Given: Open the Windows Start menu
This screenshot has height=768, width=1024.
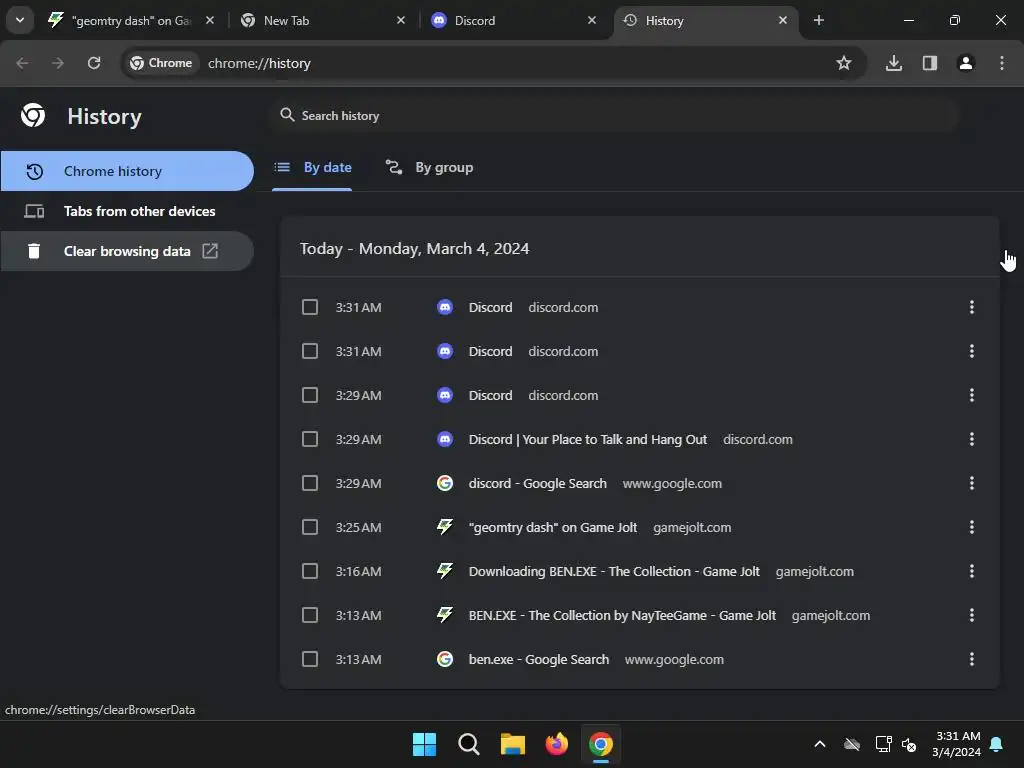Looking at the screenshot, I should (x=424, y=744).
